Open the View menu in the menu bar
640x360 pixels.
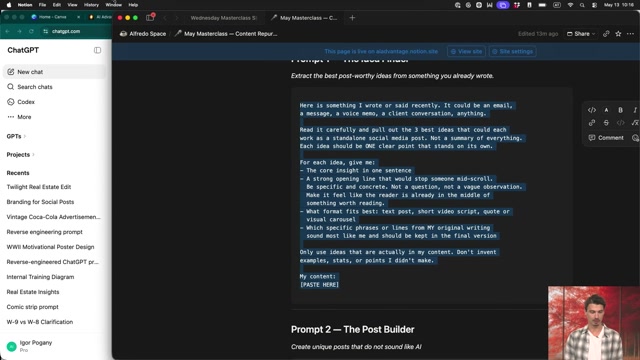click(x=72, y=5)
